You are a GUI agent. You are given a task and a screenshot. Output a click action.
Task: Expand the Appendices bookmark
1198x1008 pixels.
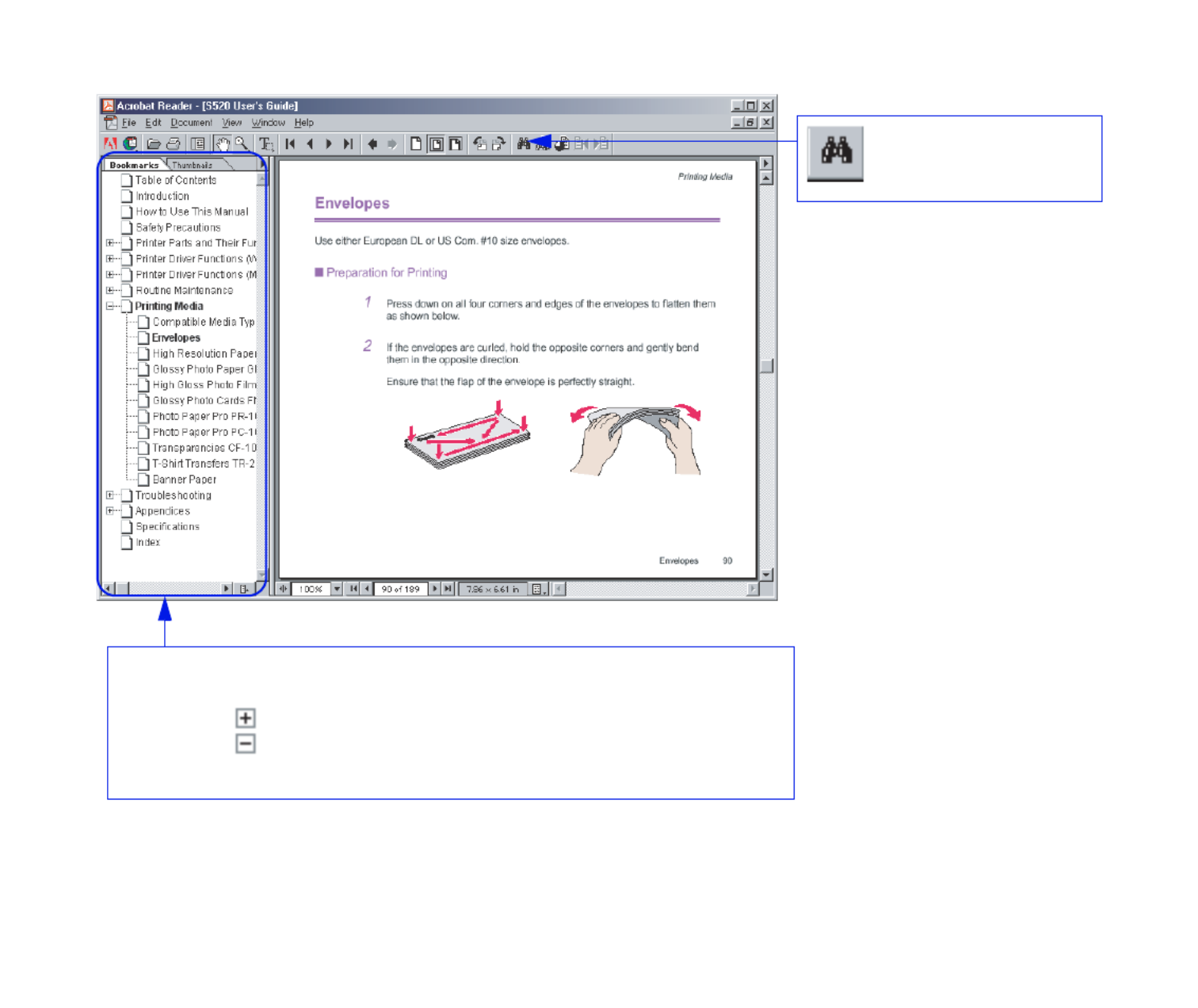coord(110,511)
